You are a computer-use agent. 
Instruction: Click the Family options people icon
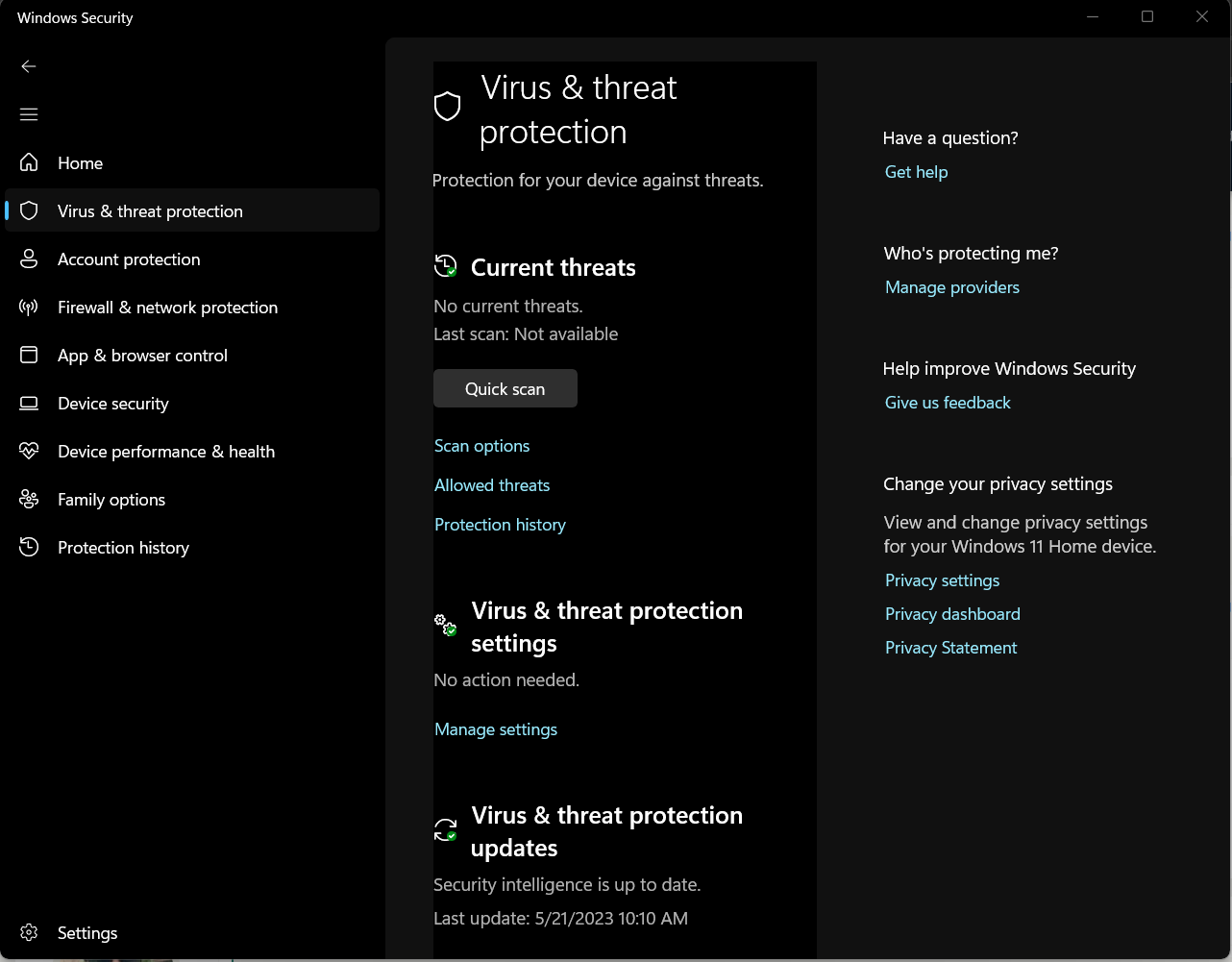[x=30, y=499]
